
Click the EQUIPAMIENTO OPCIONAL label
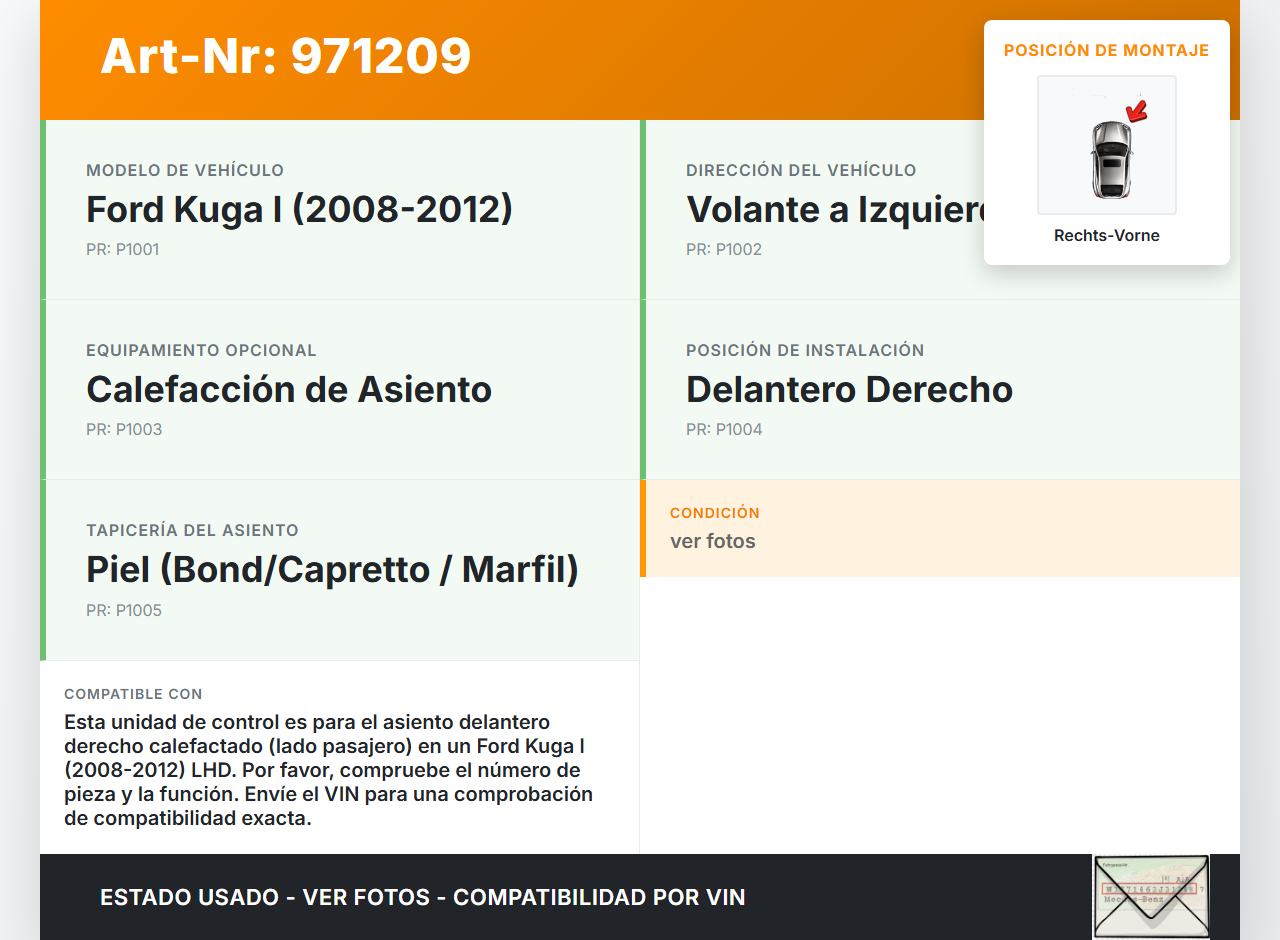(201, 350)
